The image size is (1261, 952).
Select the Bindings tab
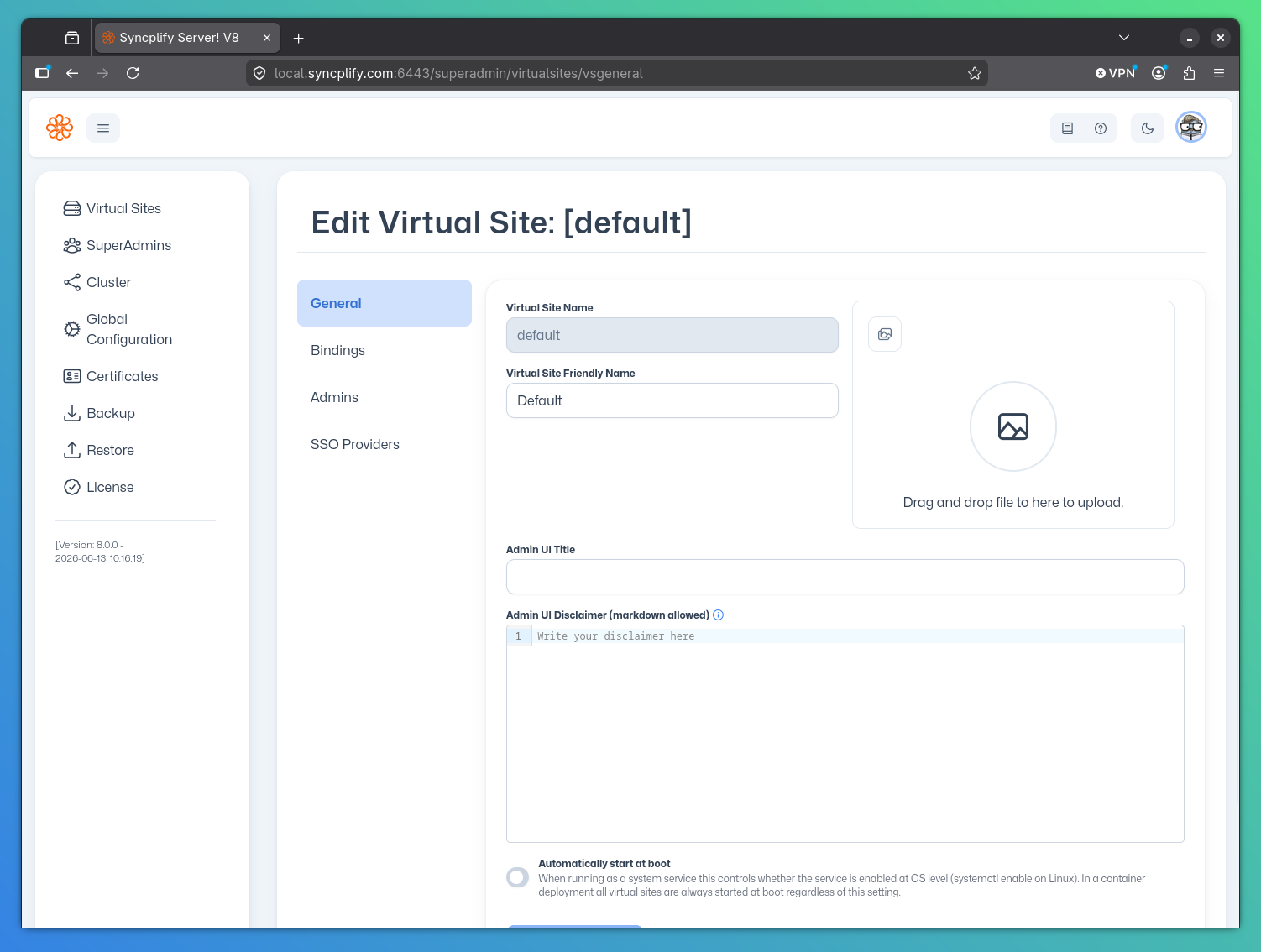385,350
